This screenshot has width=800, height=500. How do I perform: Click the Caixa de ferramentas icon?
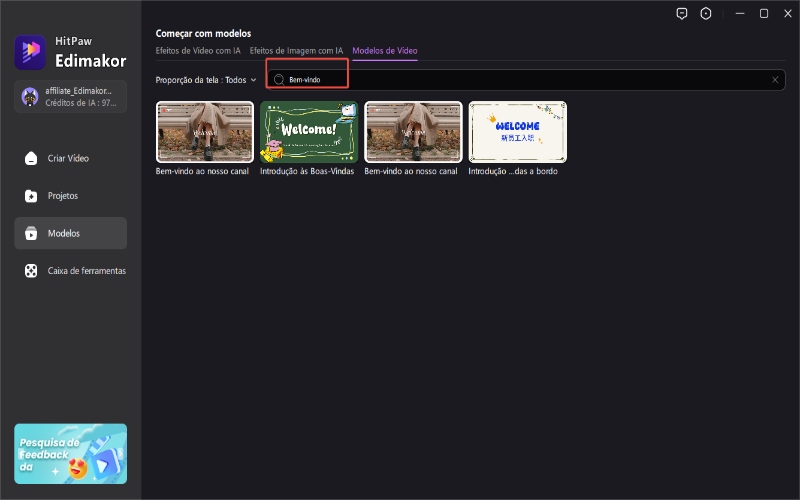(31, 271)
